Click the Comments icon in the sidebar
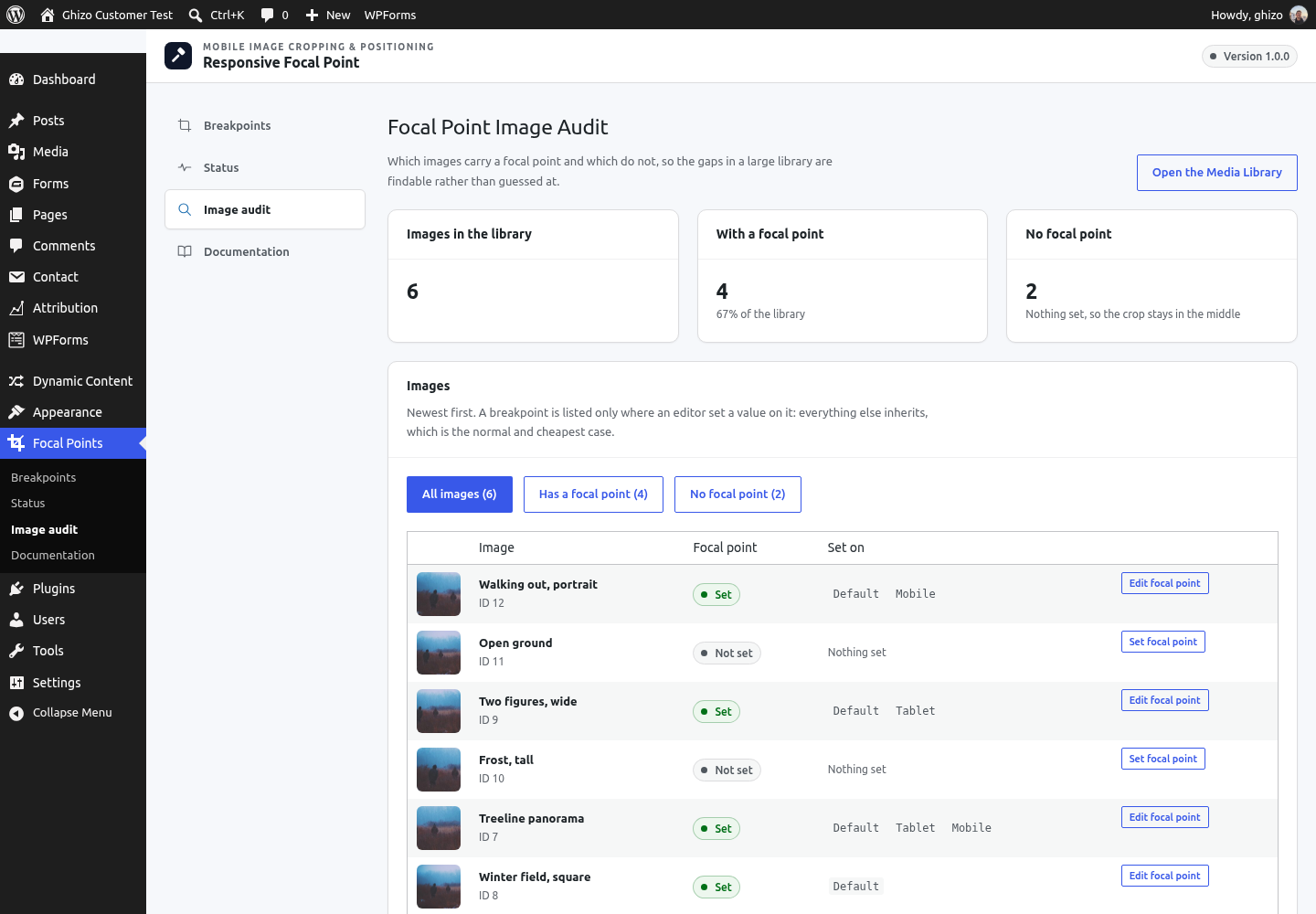Image resolution: width=1316 pixels, height=914 pixels. (16, 246)
